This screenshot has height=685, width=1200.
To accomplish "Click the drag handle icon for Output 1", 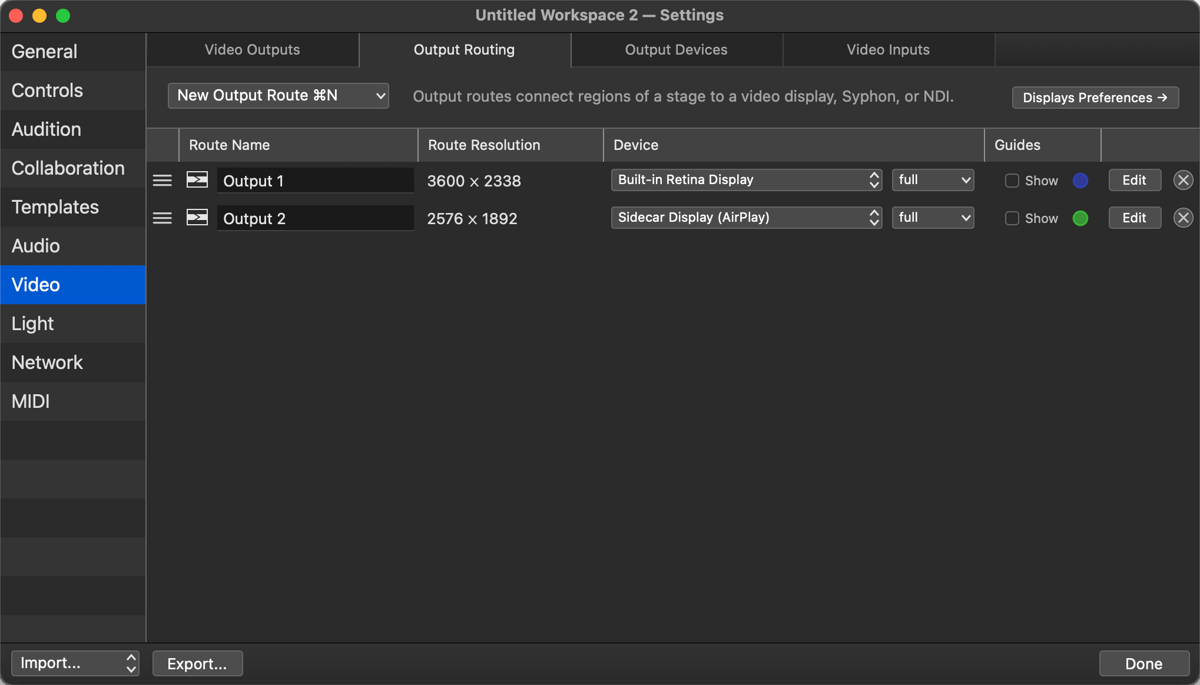I will (162, 181).
